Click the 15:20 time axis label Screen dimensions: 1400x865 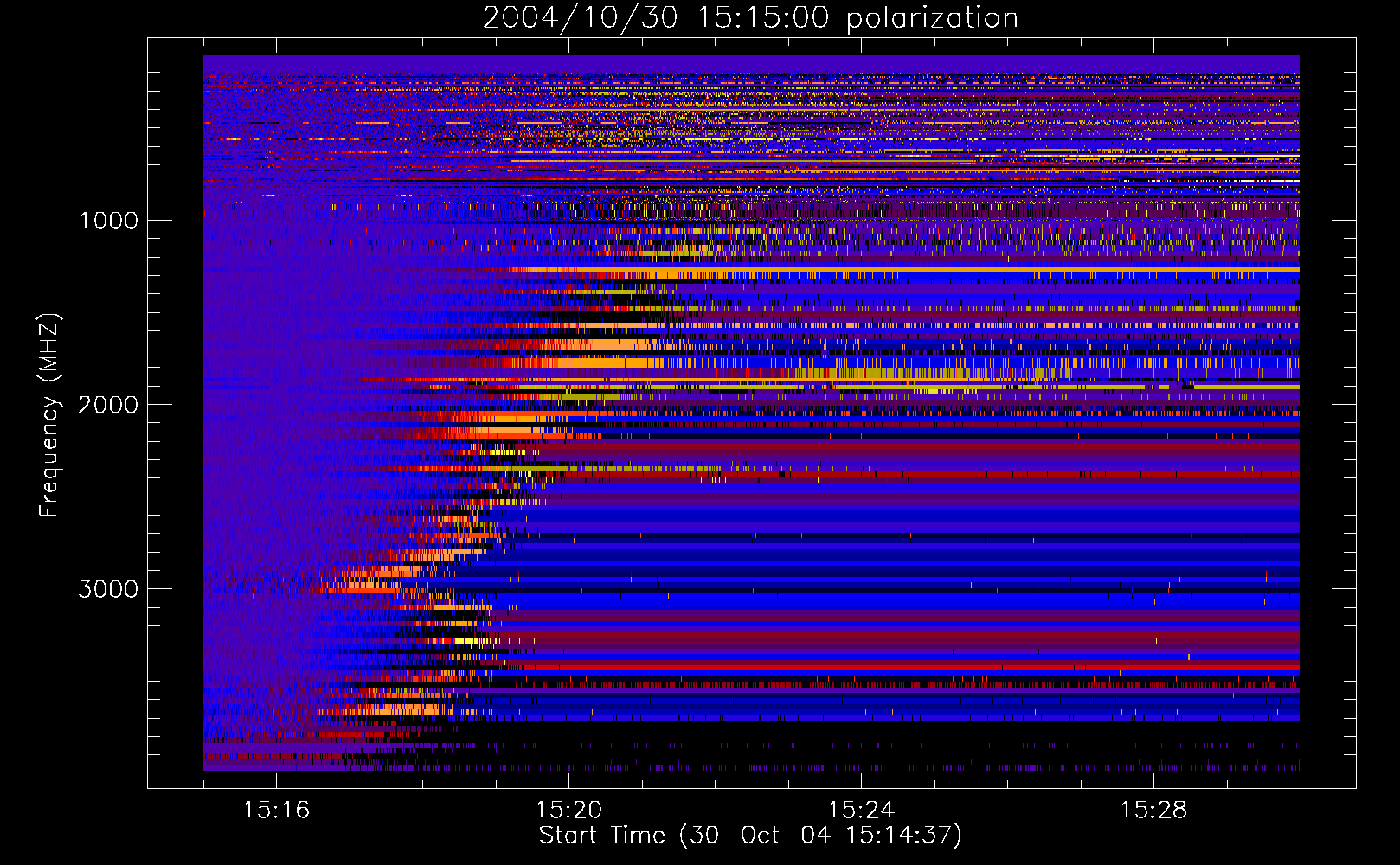(568, 810)
